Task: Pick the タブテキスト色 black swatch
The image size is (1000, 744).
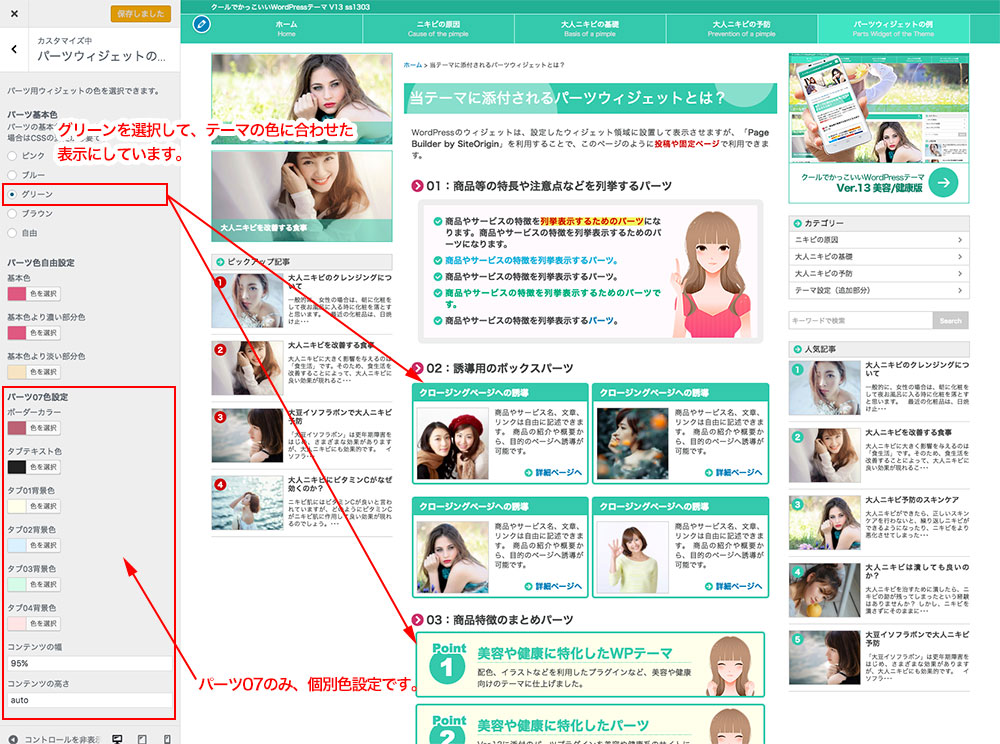Action: [17, 467]
